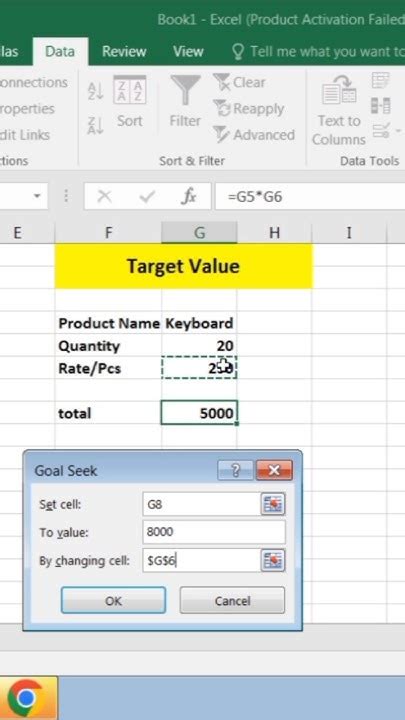The image size is (405, 720).
Task: Collapse dialog via Set cell range picker
Action: (273, 504)
